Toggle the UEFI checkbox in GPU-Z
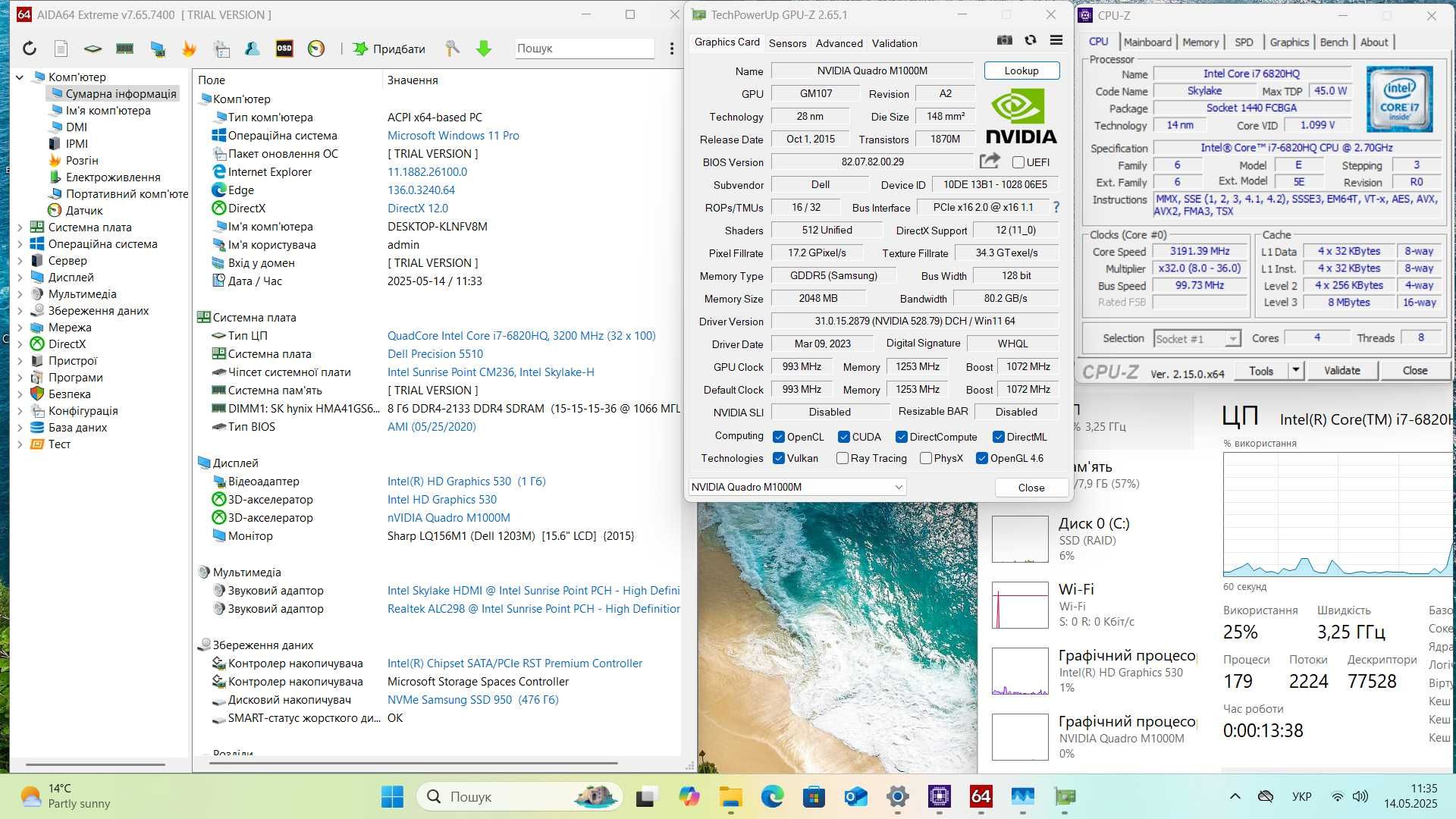1456x819 pixels. (1018, 162)
